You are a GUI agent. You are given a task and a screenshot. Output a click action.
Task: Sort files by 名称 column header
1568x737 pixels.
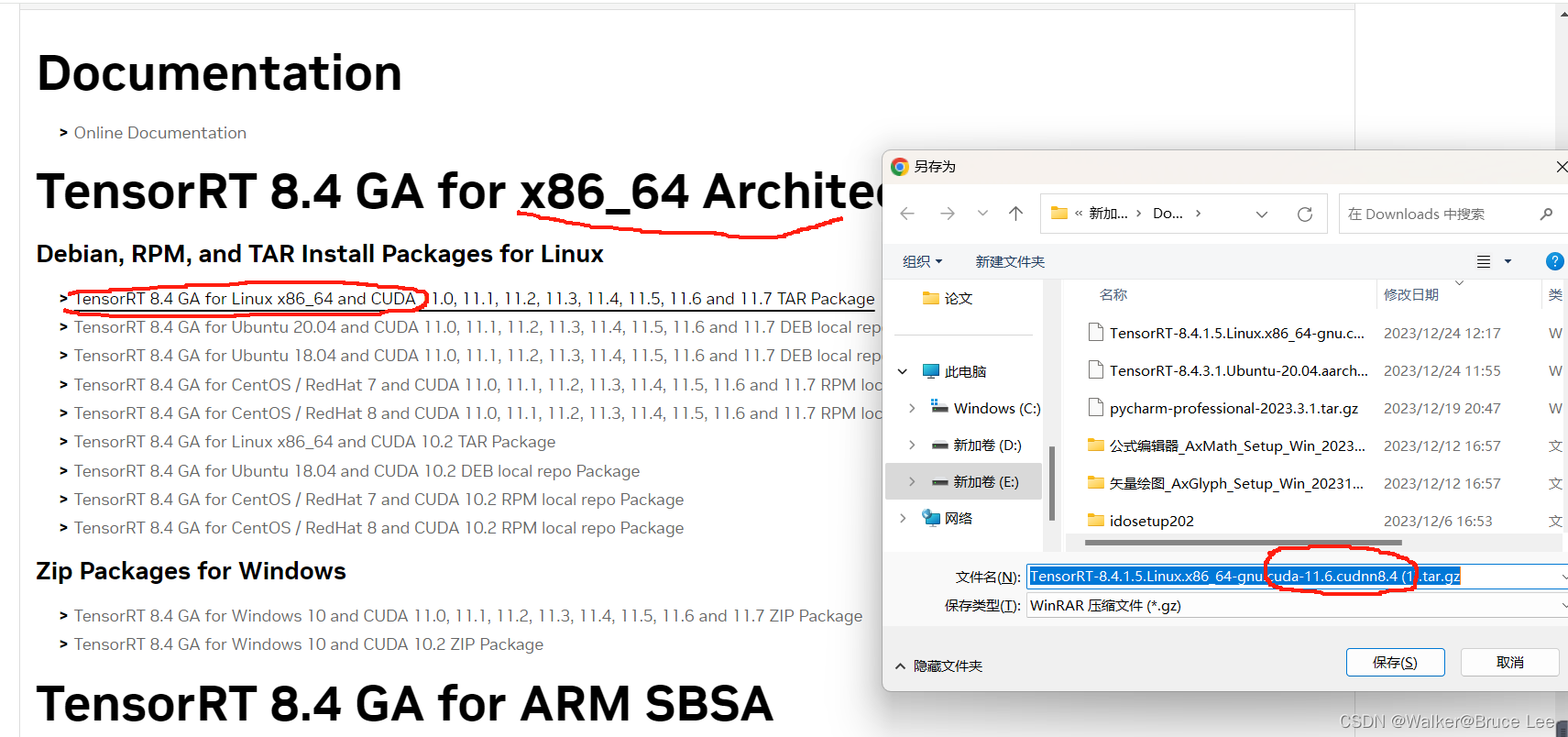click(1113, 294)
